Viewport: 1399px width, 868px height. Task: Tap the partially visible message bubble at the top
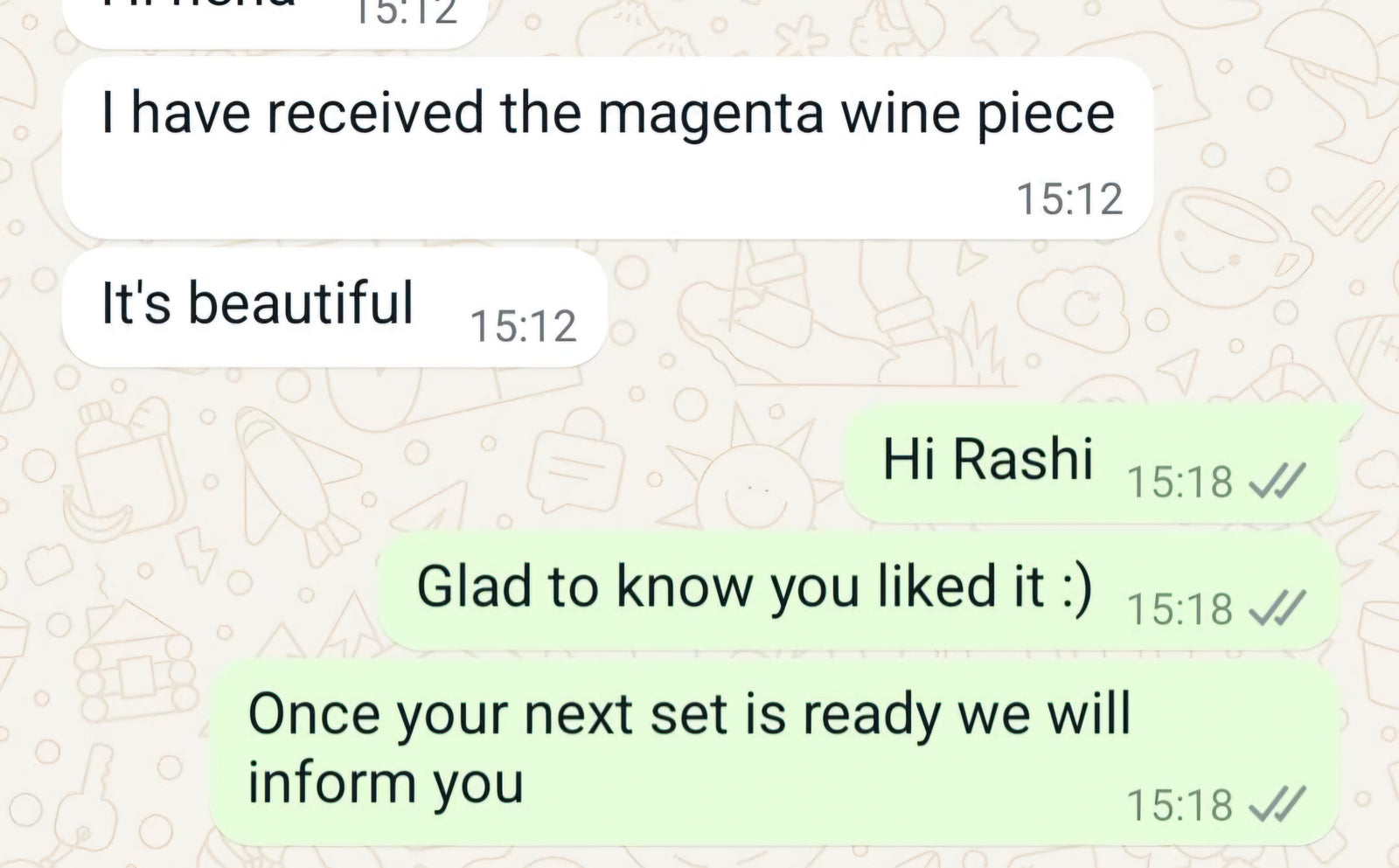click(275, 19)
